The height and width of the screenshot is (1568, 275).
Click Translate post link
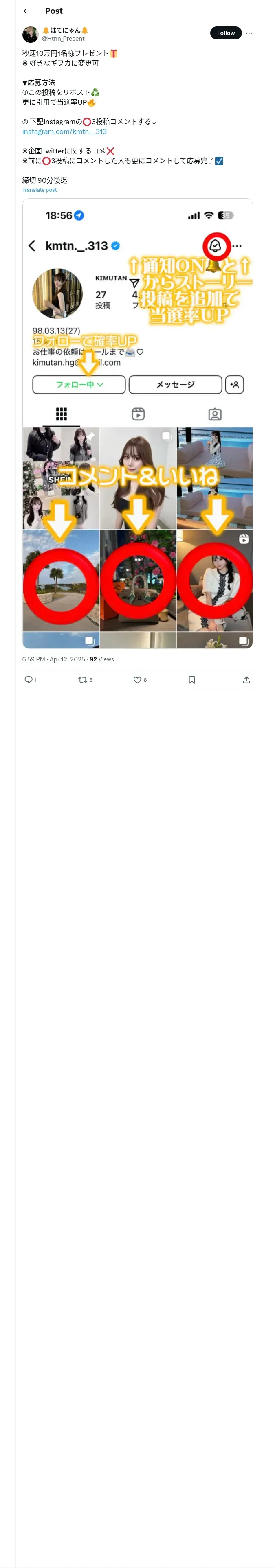[39, 190]
